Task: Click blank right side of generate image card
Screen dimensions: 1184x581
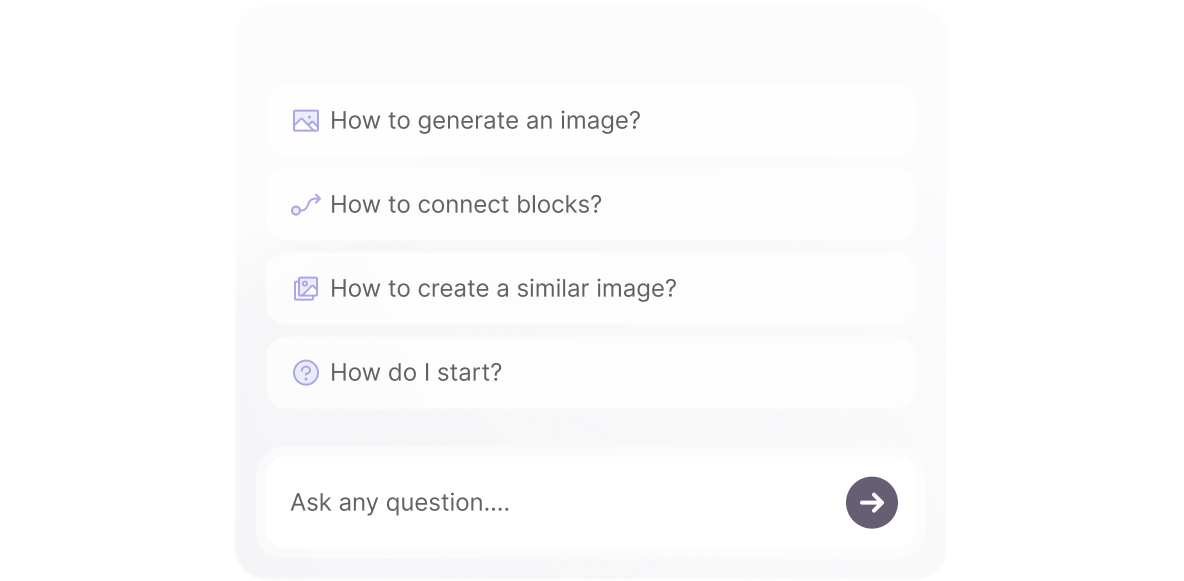Action: (800, 121)
